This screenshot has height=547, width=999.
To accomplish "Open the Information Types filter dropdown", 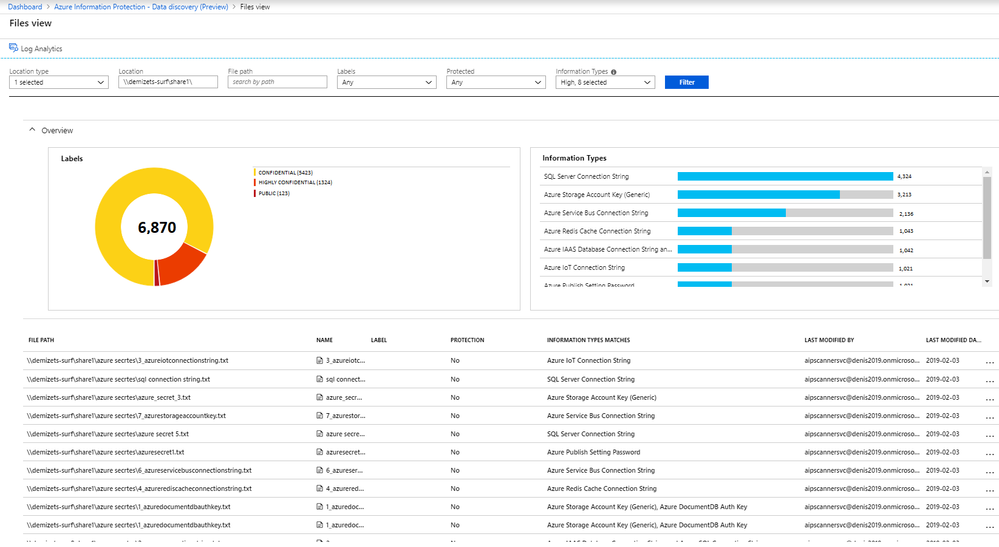I will pyautogui.click(x=605, y=82).
